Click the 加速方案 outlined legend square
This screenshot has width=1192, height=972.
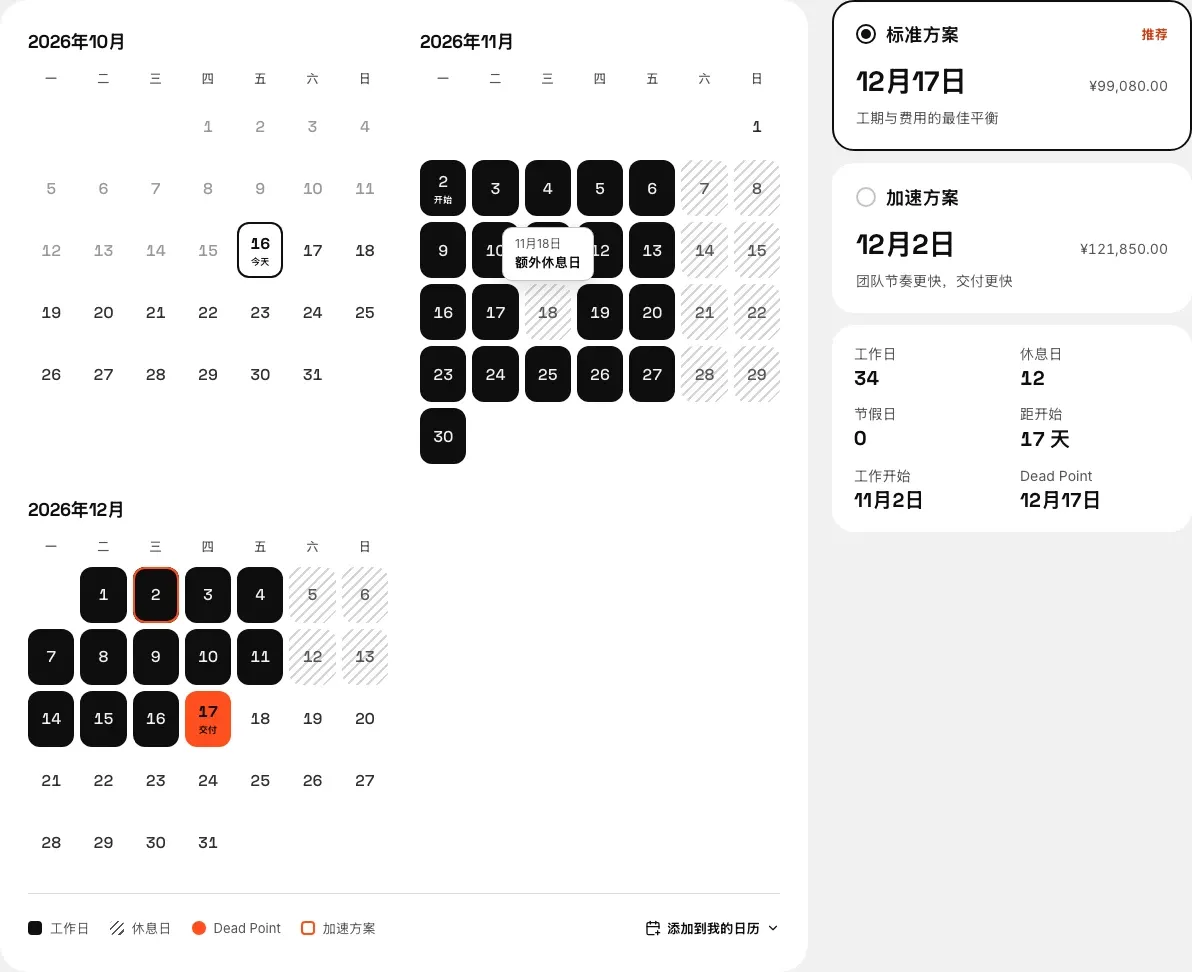pyautogui.click(x=308, y=928)
